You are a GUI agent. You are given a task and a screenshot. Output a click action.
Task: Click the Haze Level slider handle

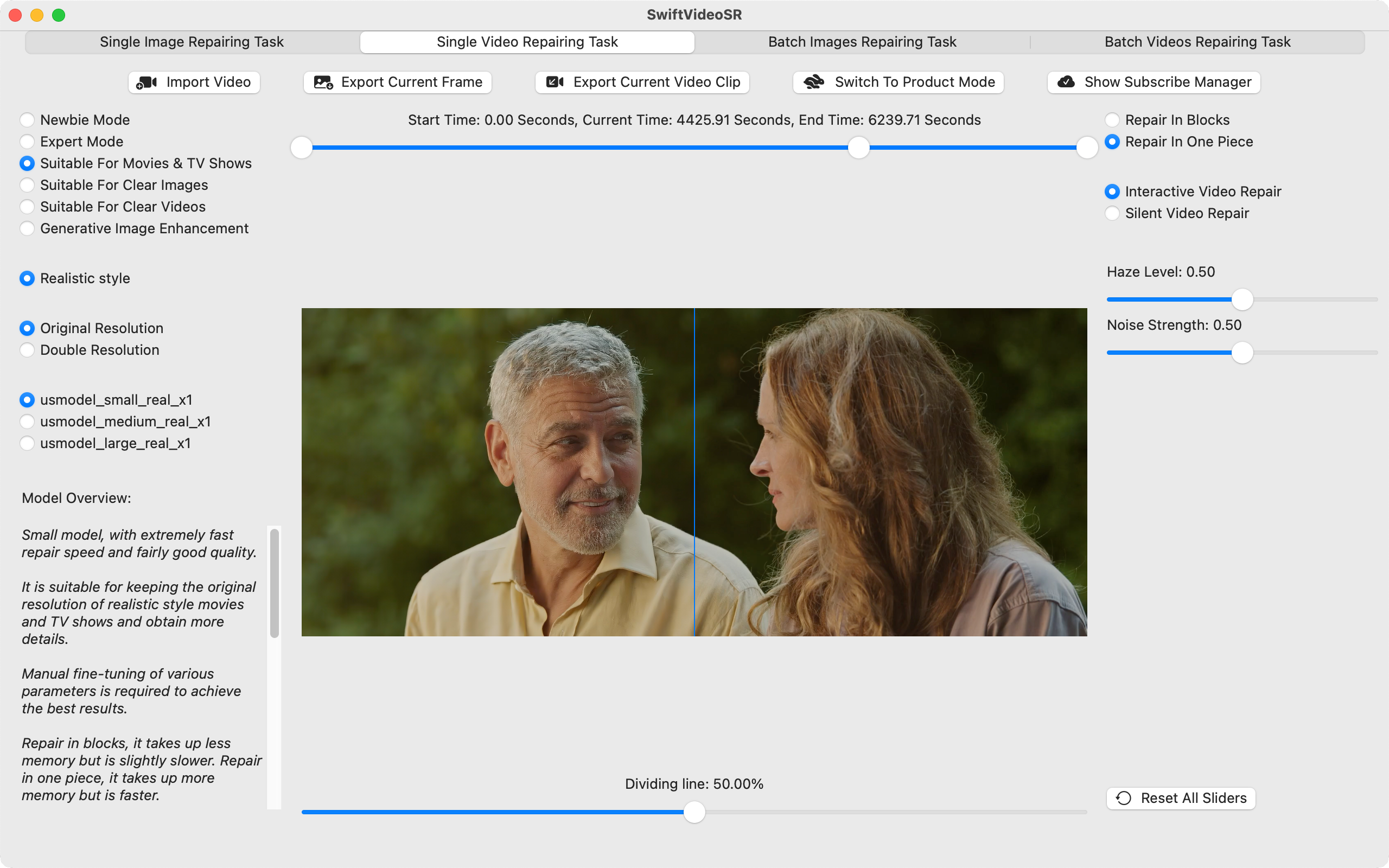(1242, 299)
